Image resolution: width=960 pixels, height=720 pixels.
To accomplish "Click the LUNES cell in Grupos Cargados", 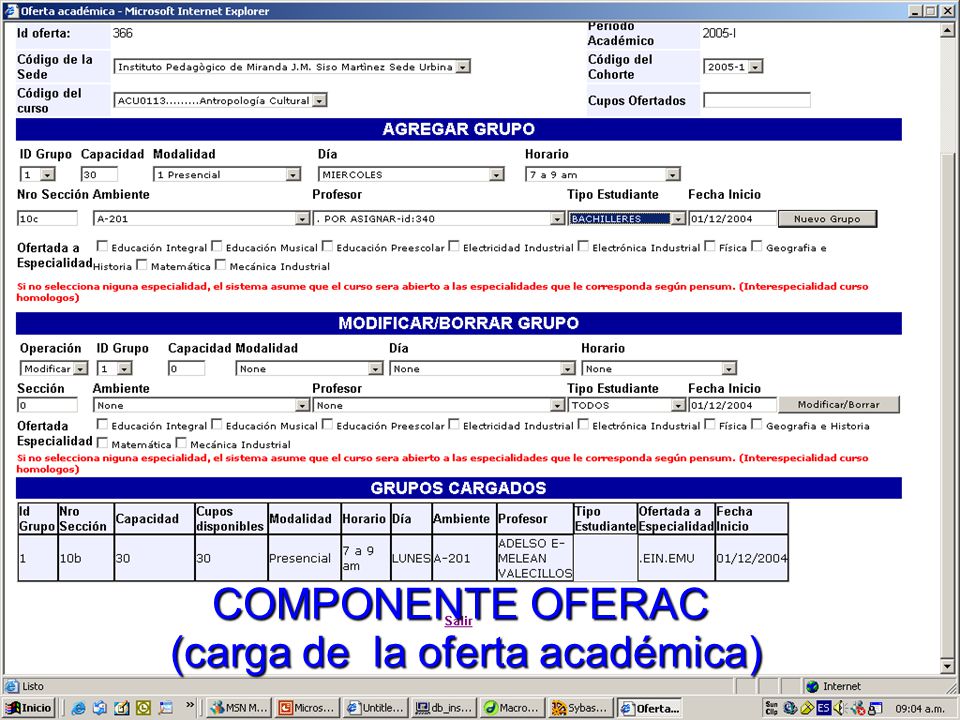I will click(411, 558).
